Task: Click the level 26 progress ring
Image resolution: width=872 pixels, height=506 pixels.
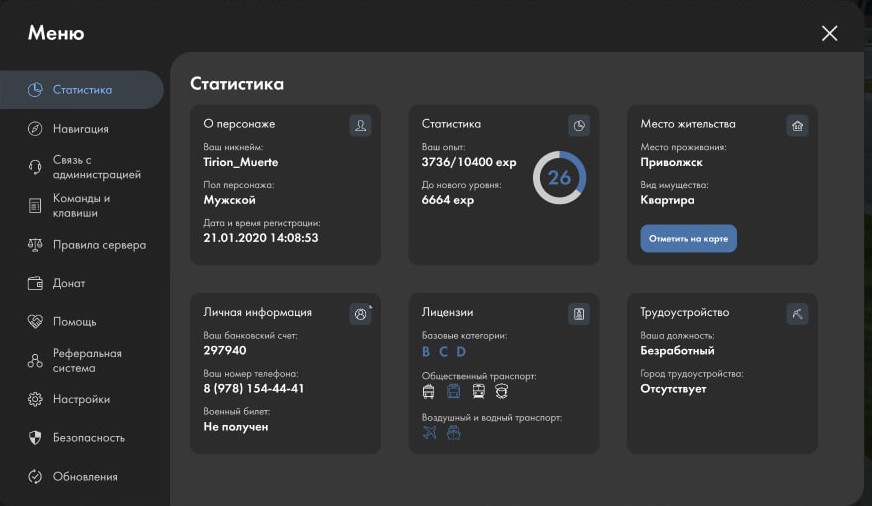Action: click(559, 178)
